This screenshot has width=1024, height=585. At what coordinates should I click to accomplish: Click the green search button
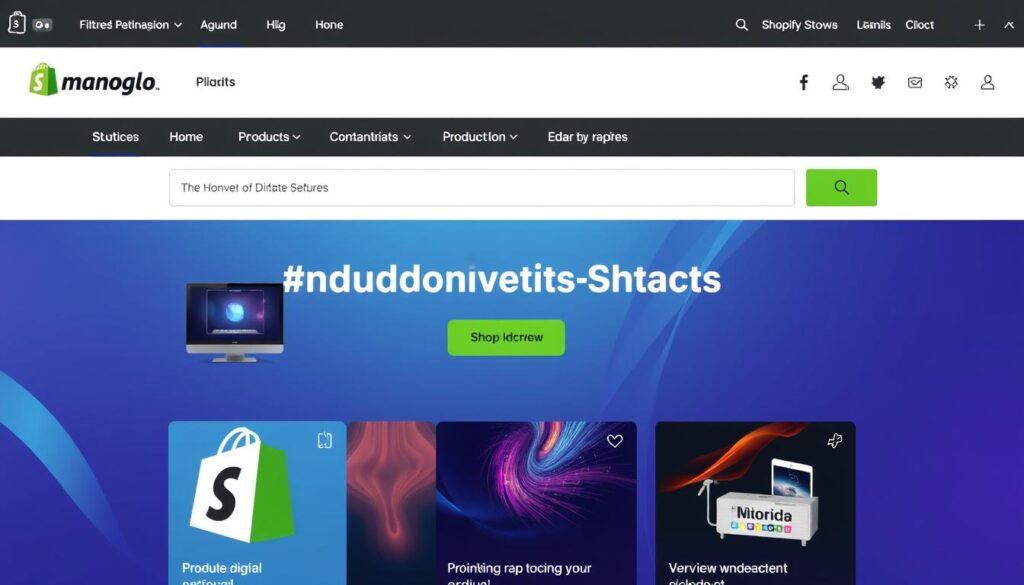841,187
